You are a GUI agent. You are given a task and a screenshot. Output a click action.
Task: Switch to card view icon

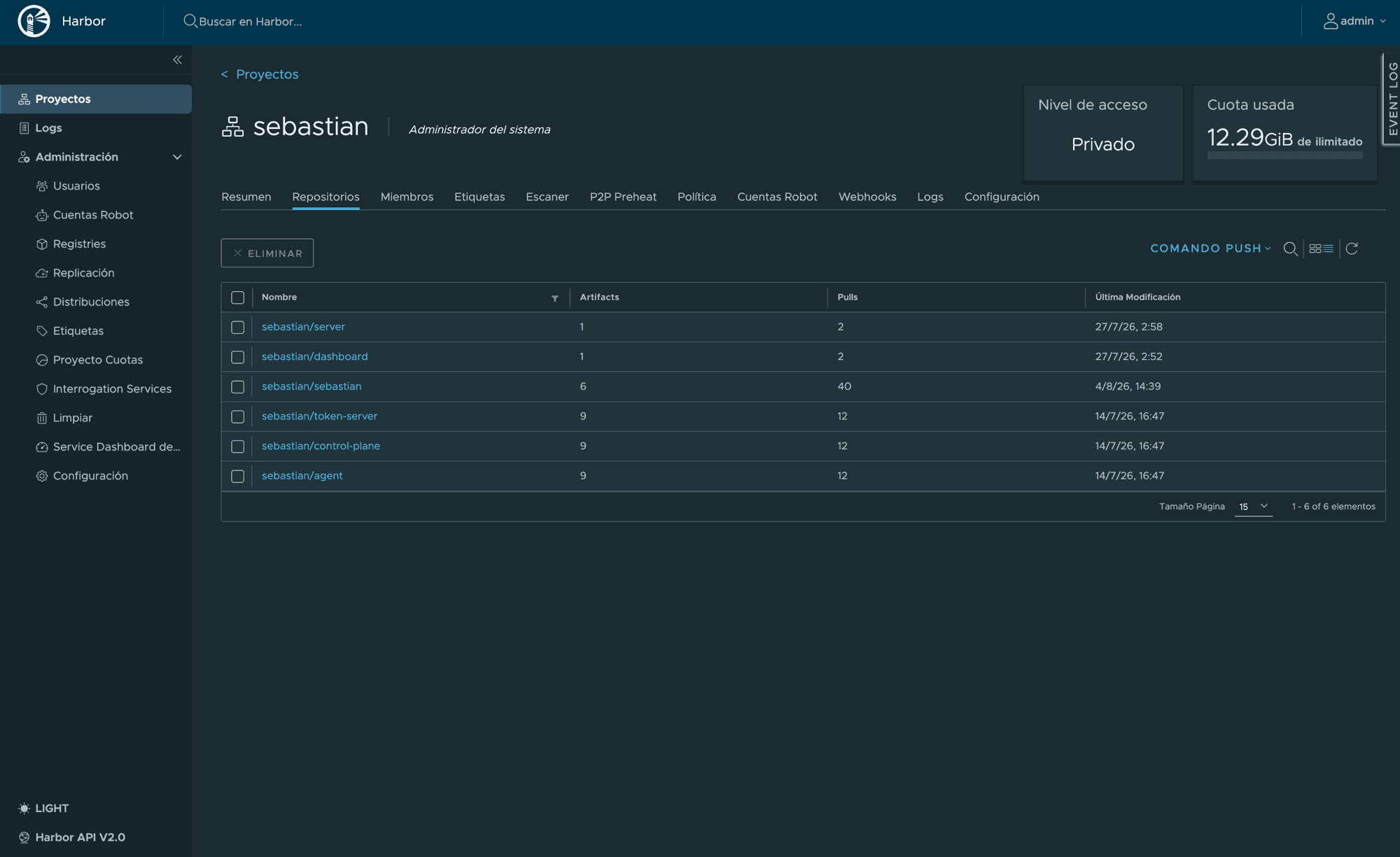coord(1315,249)
